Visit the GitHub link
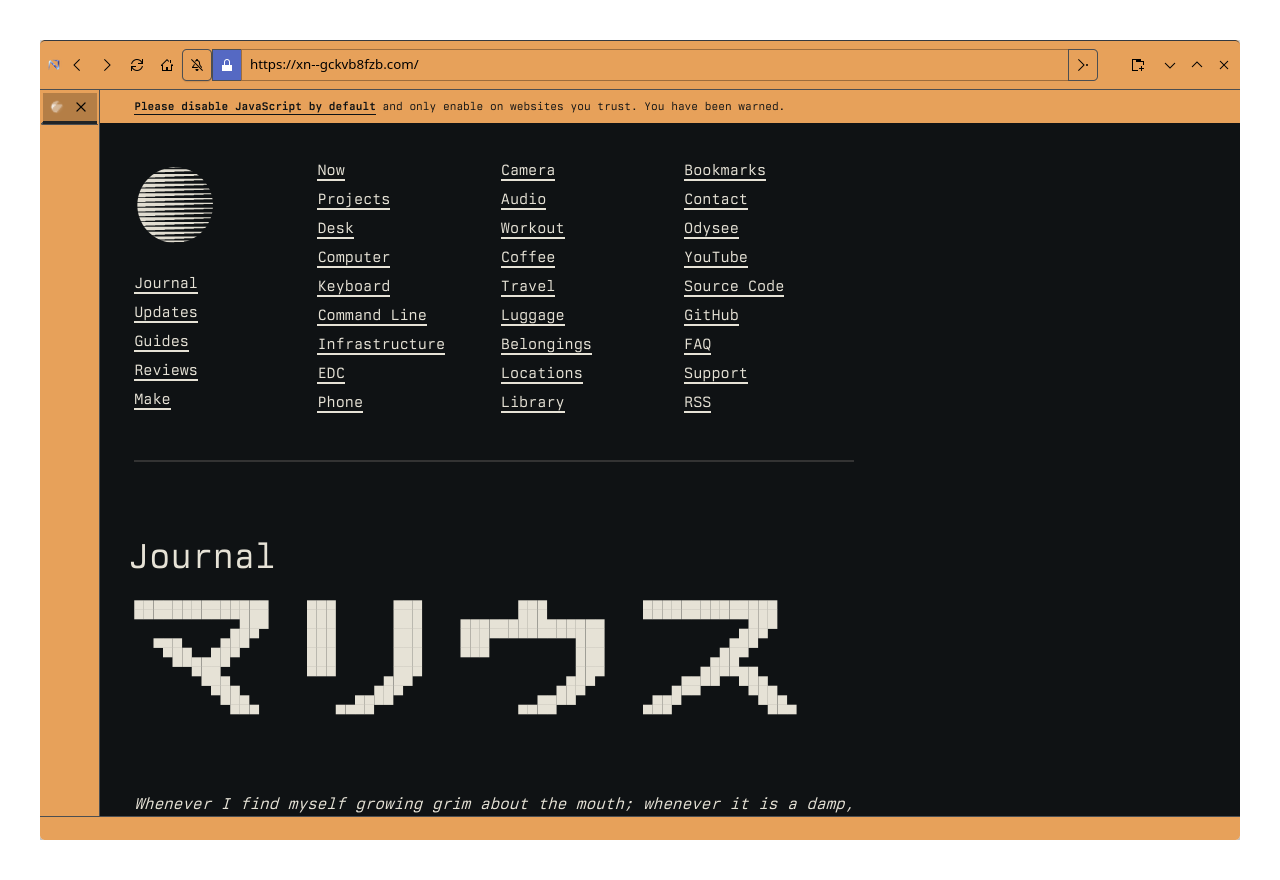 (x=711, y=316)
